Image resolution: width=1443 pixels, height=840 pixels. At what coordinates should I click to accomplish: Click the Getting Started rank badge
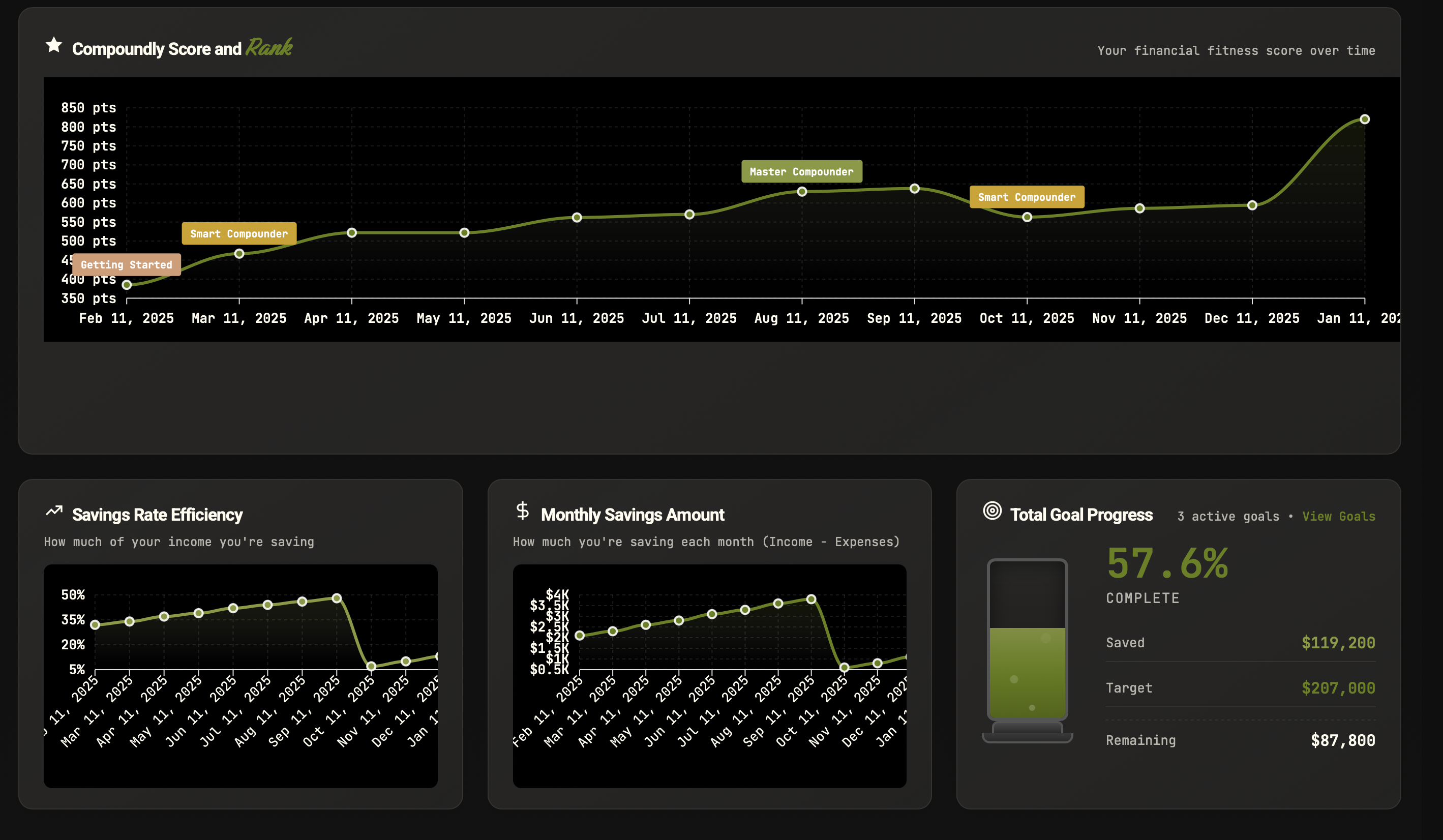tap(126, 264)
